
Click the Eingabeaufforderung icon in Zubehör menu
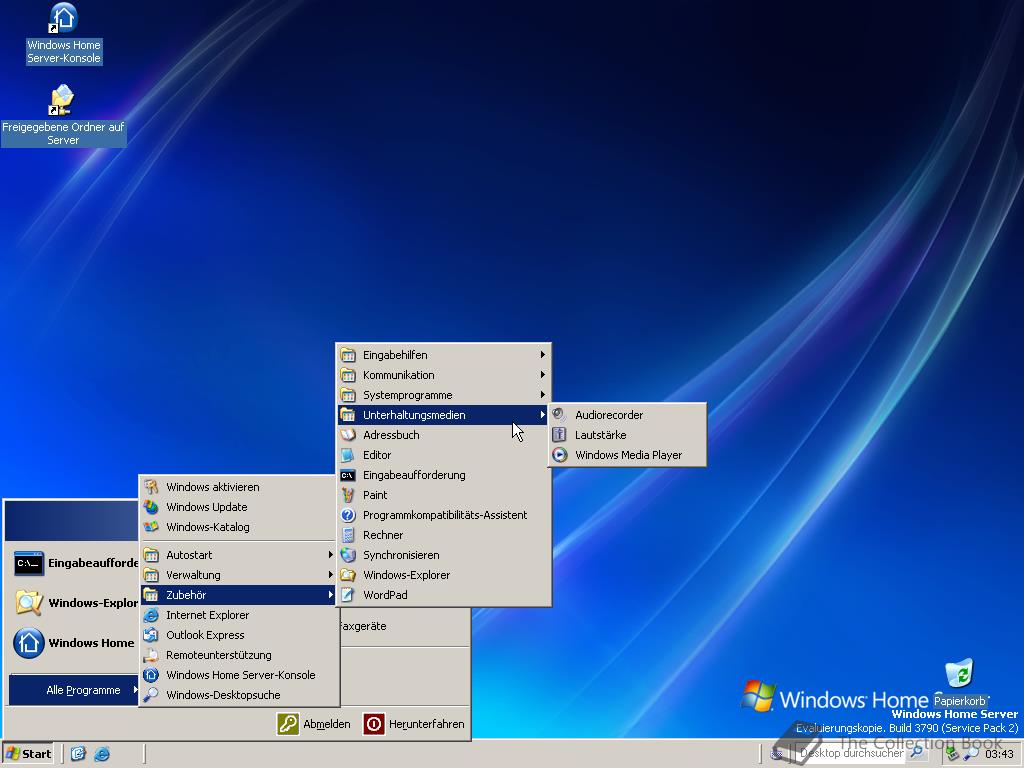[348, 475]
